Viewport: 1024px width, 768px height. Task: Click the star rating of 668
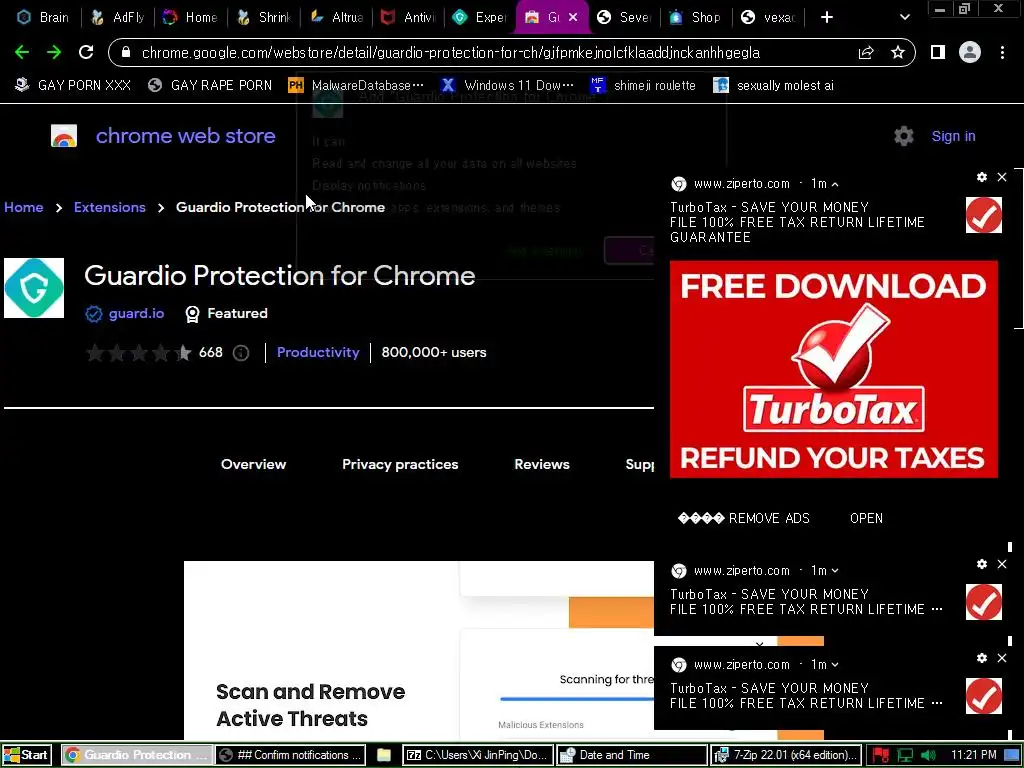tap(139, 353)
